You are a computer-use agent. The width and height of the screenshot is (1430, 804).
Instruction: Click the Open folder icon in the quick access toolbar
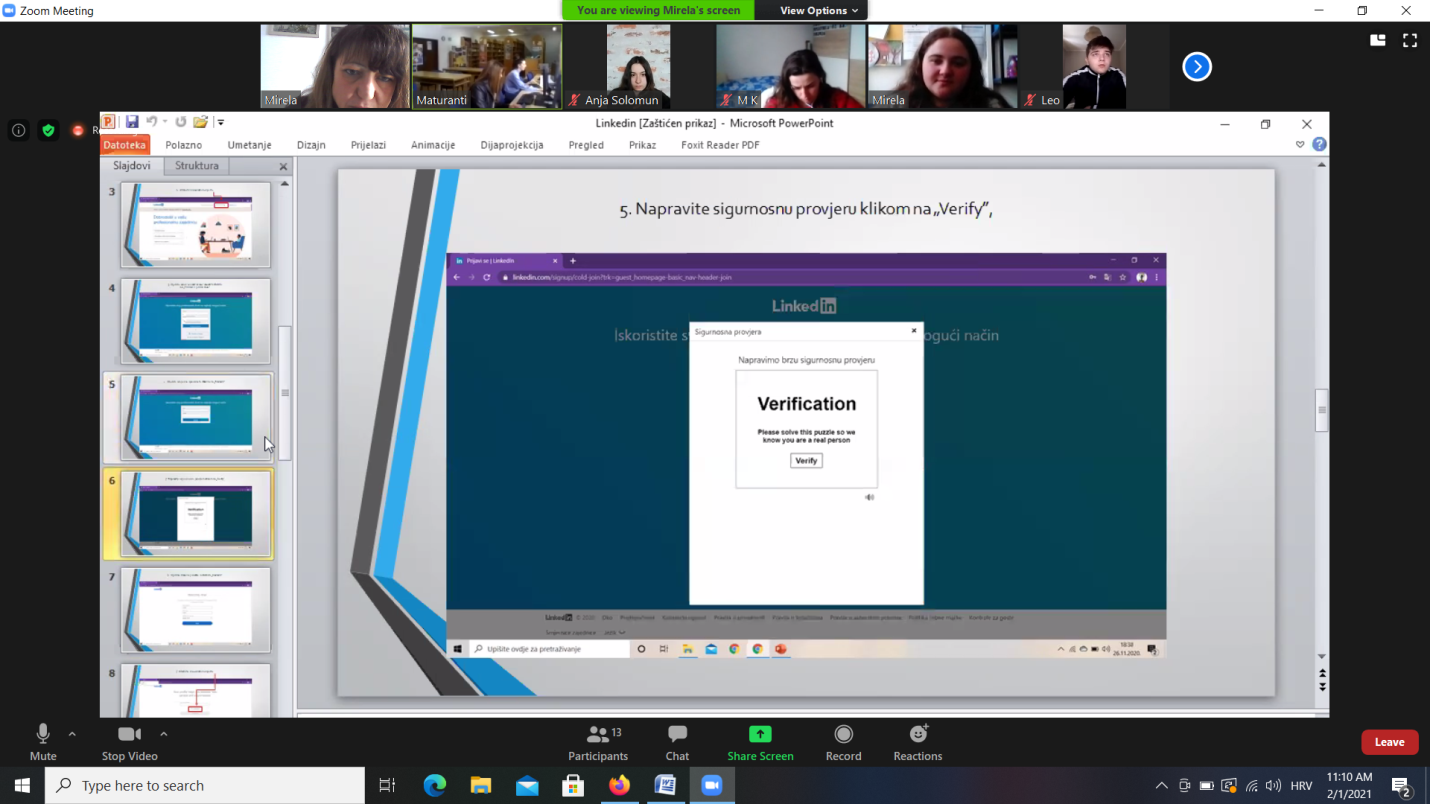point(201,122)
